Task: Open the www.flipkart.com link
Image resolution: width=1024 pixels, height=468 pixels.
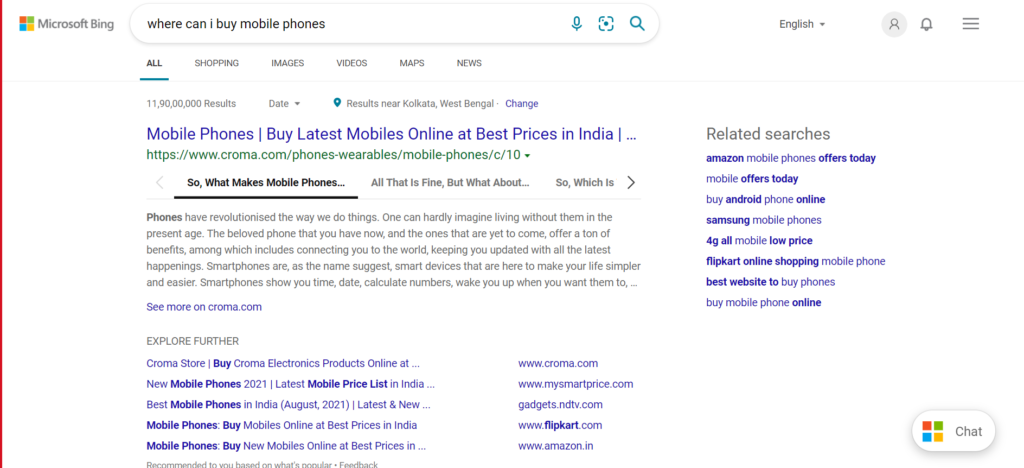Action: 560,426
